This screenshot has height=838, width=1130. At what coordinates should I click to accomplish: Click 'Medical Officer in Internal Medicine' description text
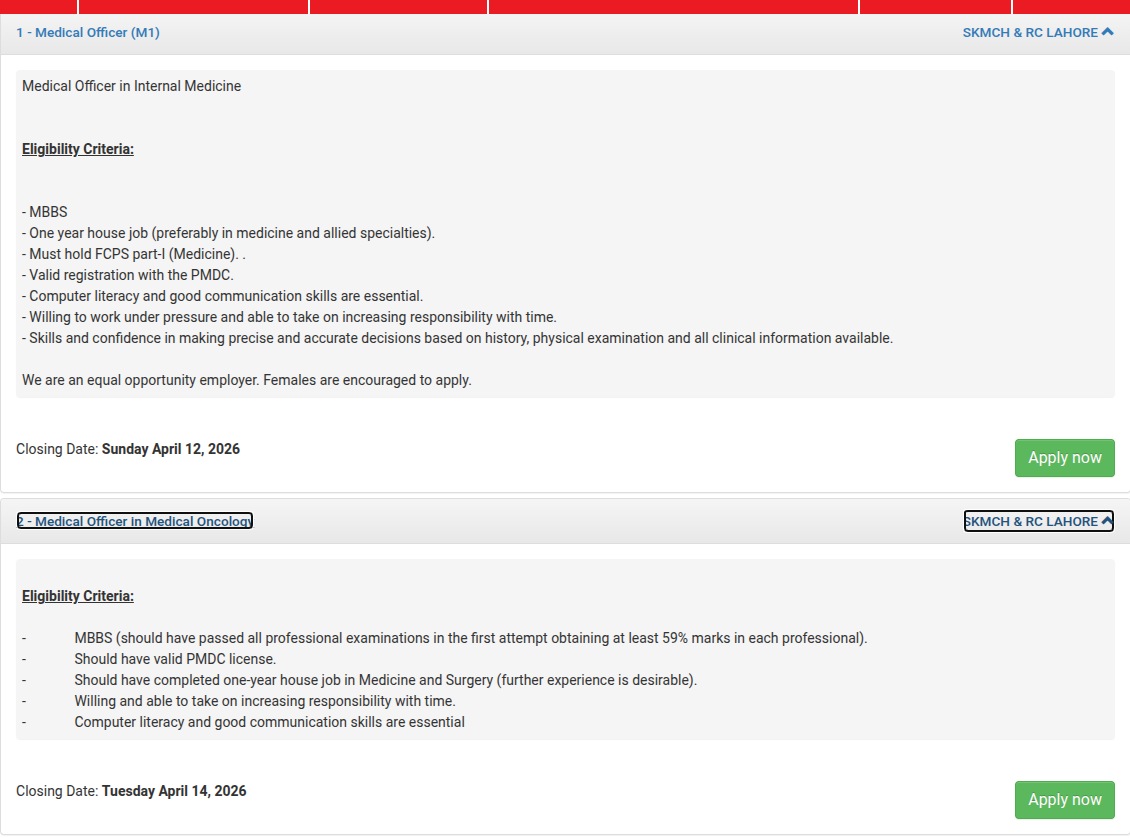click(x=132, y=86)
